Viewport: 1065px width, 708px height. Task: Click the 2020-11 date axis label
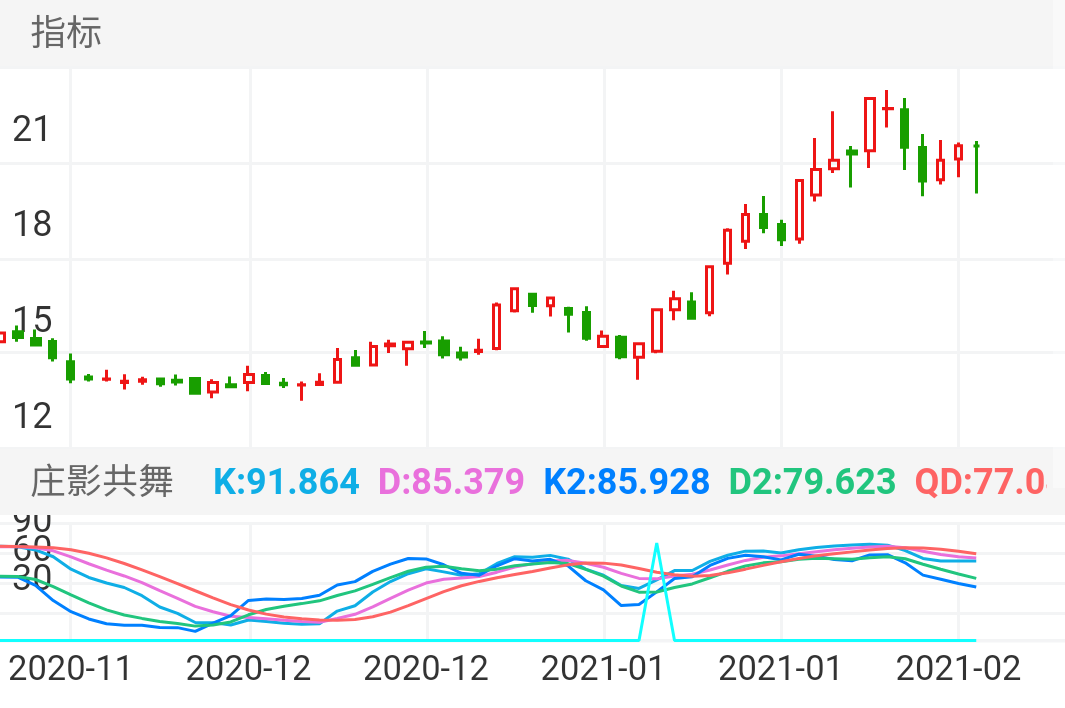click(x=70, y=668)
